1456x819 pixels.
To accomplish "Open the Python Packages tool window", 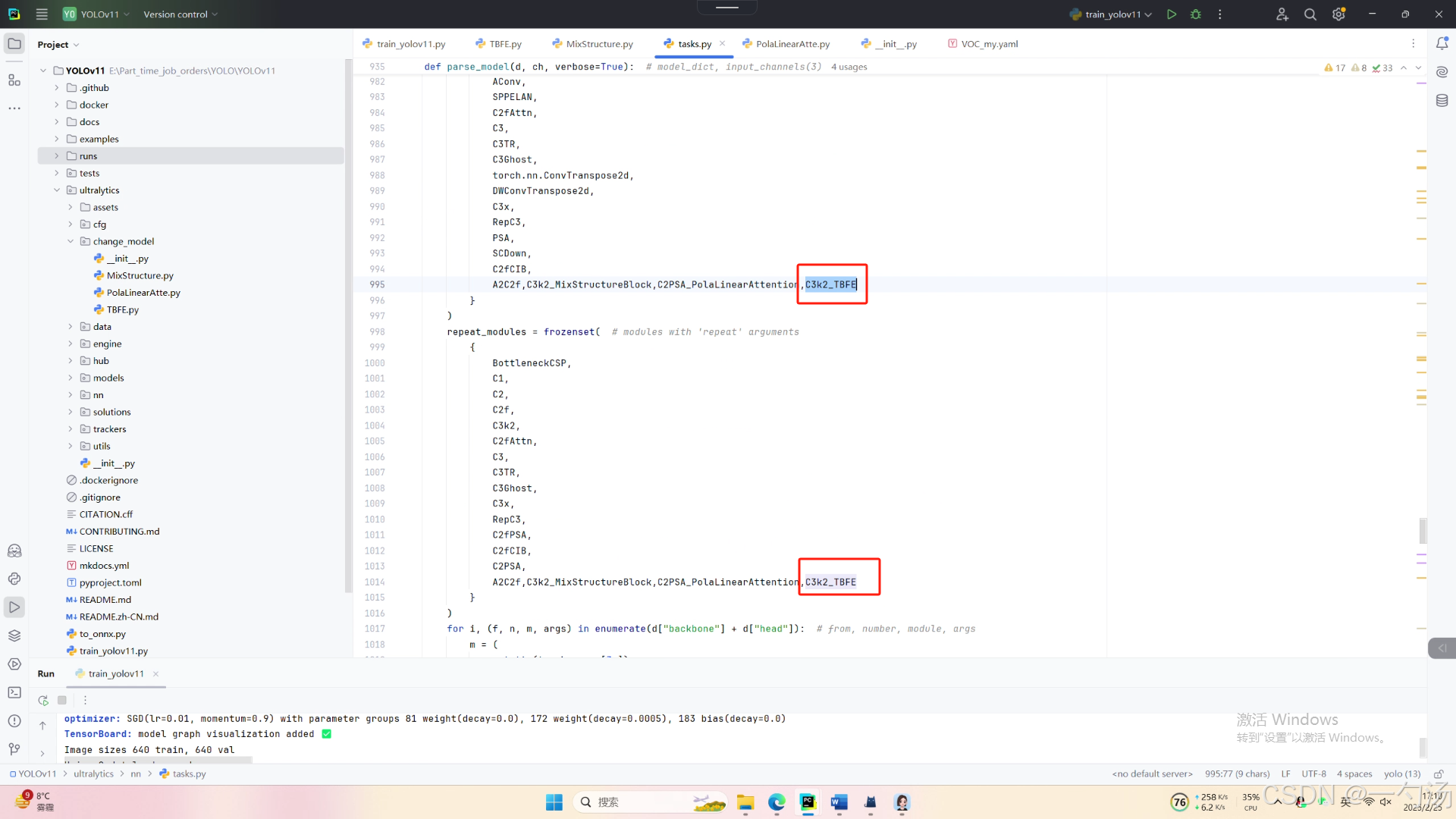I will click(x=14, y=635).
